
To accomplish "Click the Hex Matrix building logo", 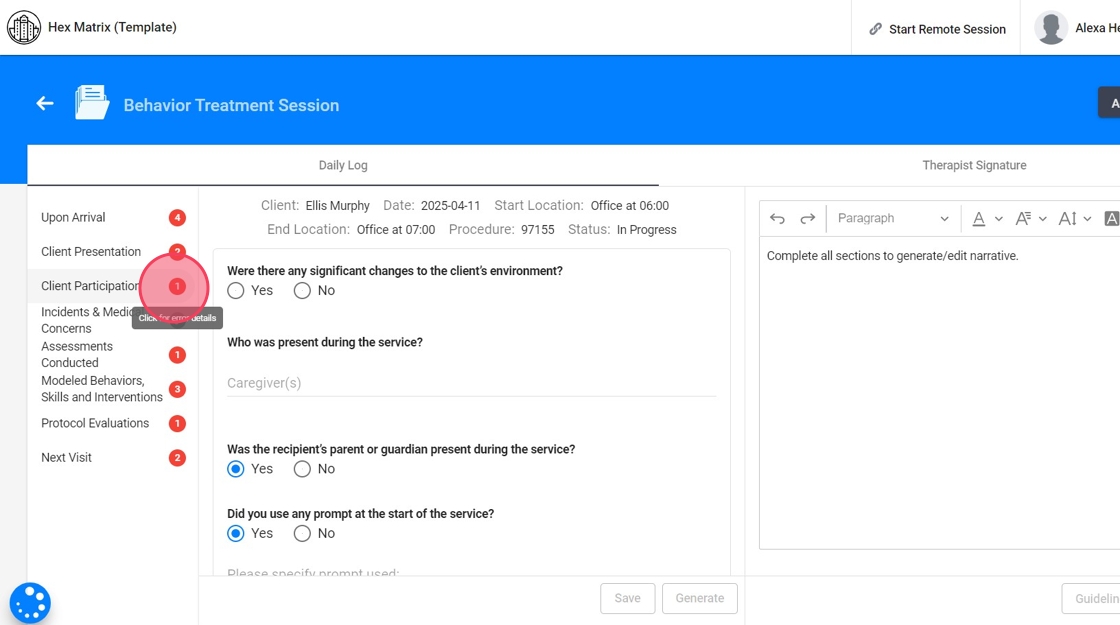I will click(x=24, y=27).
